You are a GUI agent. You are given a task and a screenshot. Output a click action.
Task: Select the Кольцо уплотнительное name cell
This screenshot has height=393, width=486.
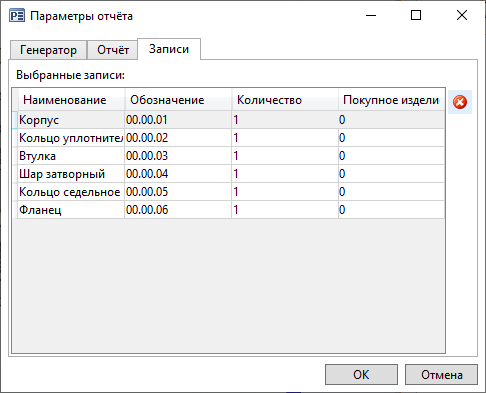[x=71, y=138]
